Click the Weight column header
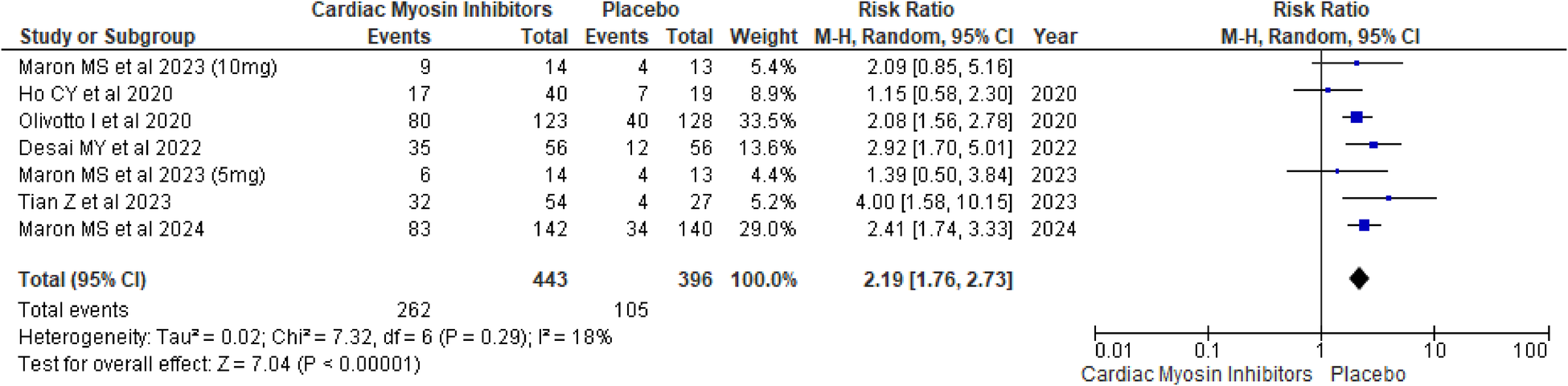1568x386 pixels. coord(763,37)
